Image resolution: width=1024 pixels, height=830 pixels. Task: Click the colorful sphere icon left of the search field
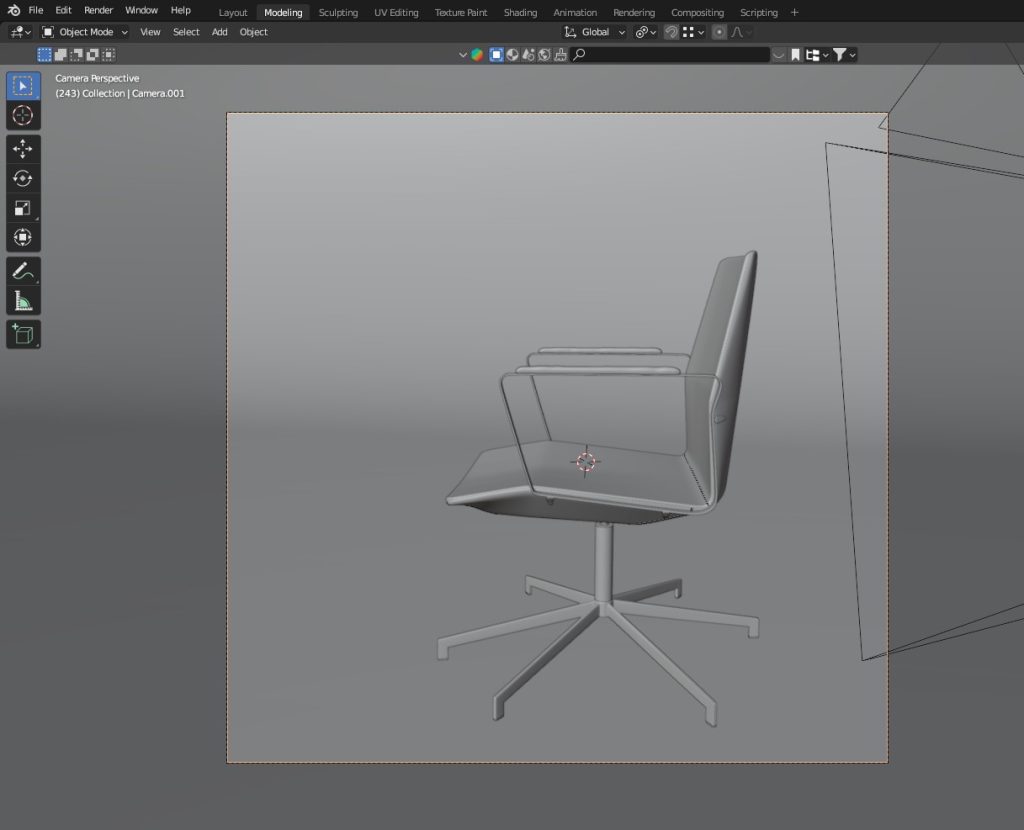[478, 55]
